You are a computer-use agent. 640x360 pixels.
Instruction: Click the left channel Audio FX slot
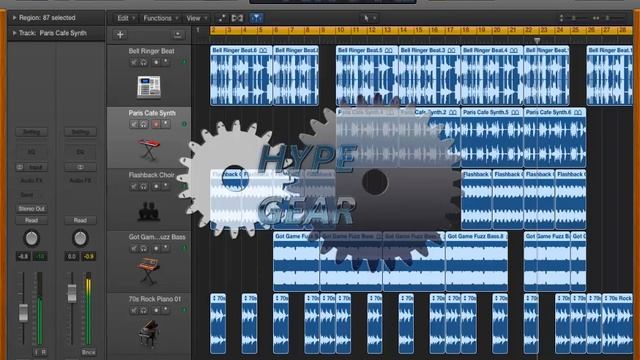click(31, 180)
